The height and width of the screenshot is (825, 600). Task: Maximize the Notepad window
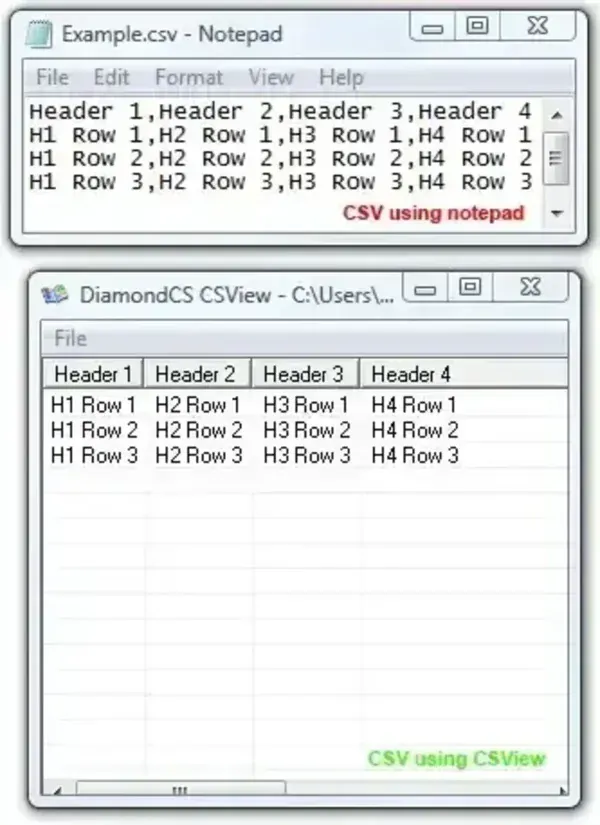click(x=477, y=26)
